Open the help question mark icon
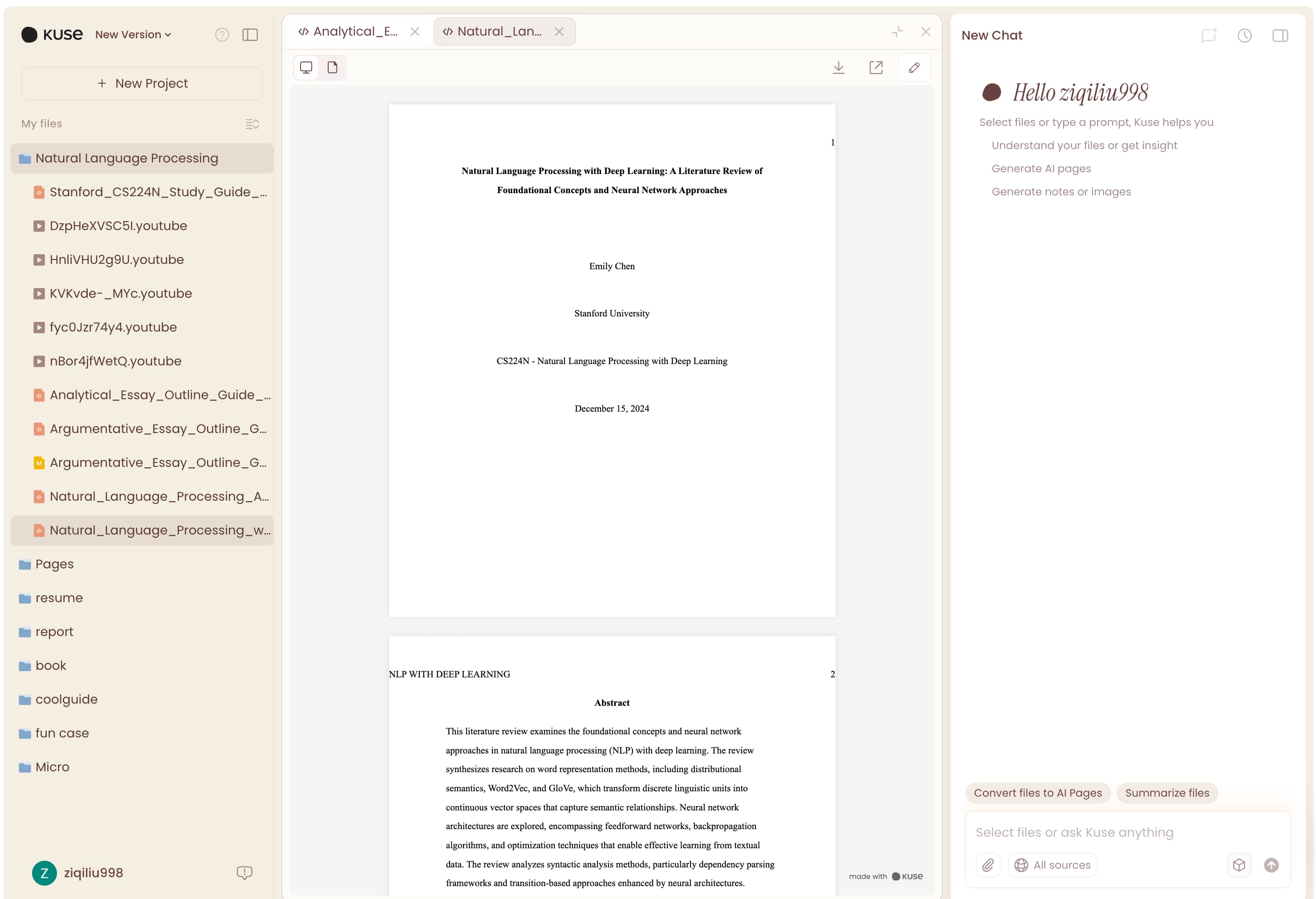The width and height of the screenshot is (1316, 899). tap(222, 35)
